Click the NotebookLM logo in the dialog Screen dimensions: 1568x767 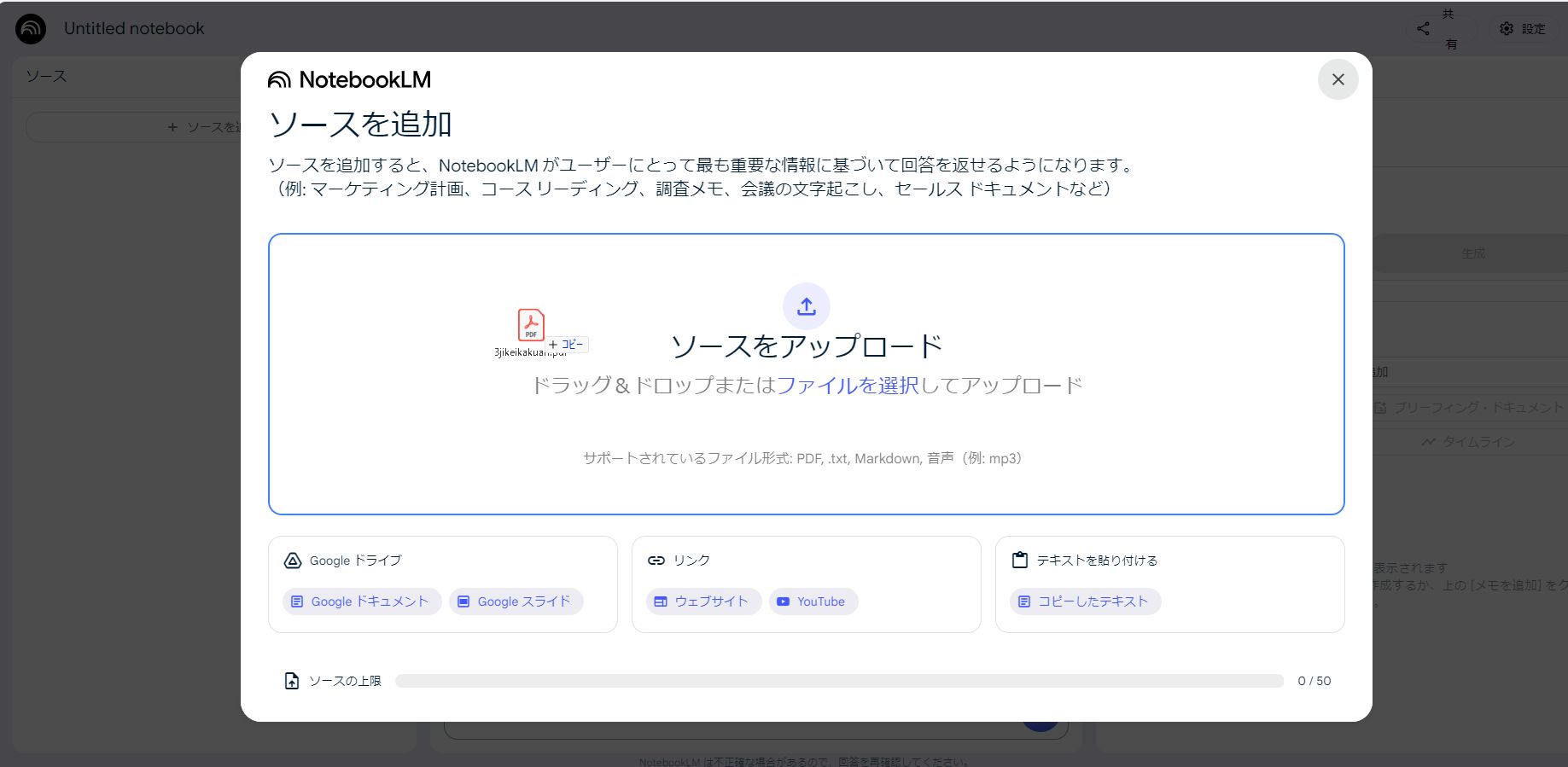(x=349, y=79)
